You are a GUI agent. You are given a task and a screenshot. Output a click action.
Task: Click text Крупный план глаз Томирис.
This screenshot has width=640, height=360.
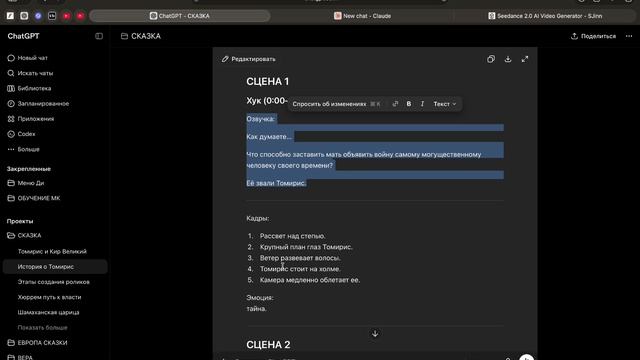tap(306, 247)
